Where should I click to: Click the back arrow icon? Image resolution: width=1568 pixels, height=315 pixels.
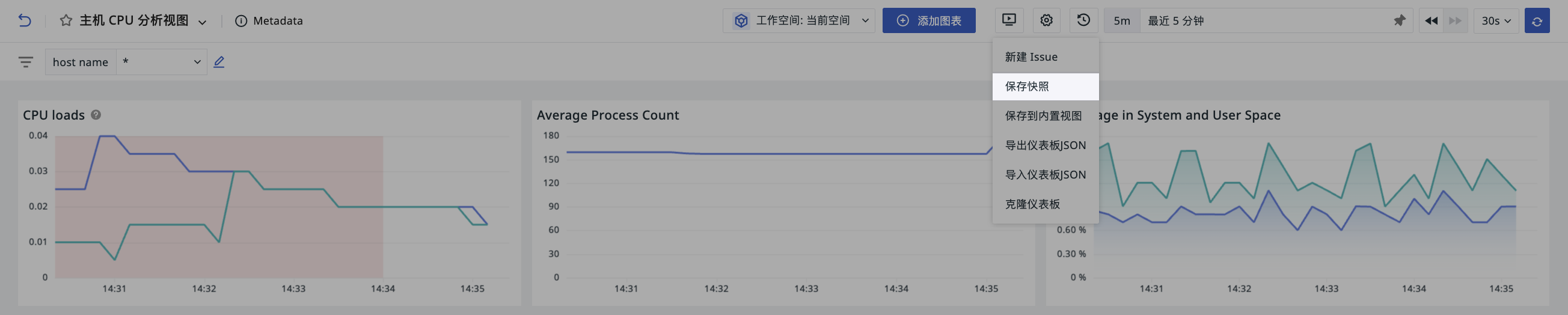pos(24,20)
